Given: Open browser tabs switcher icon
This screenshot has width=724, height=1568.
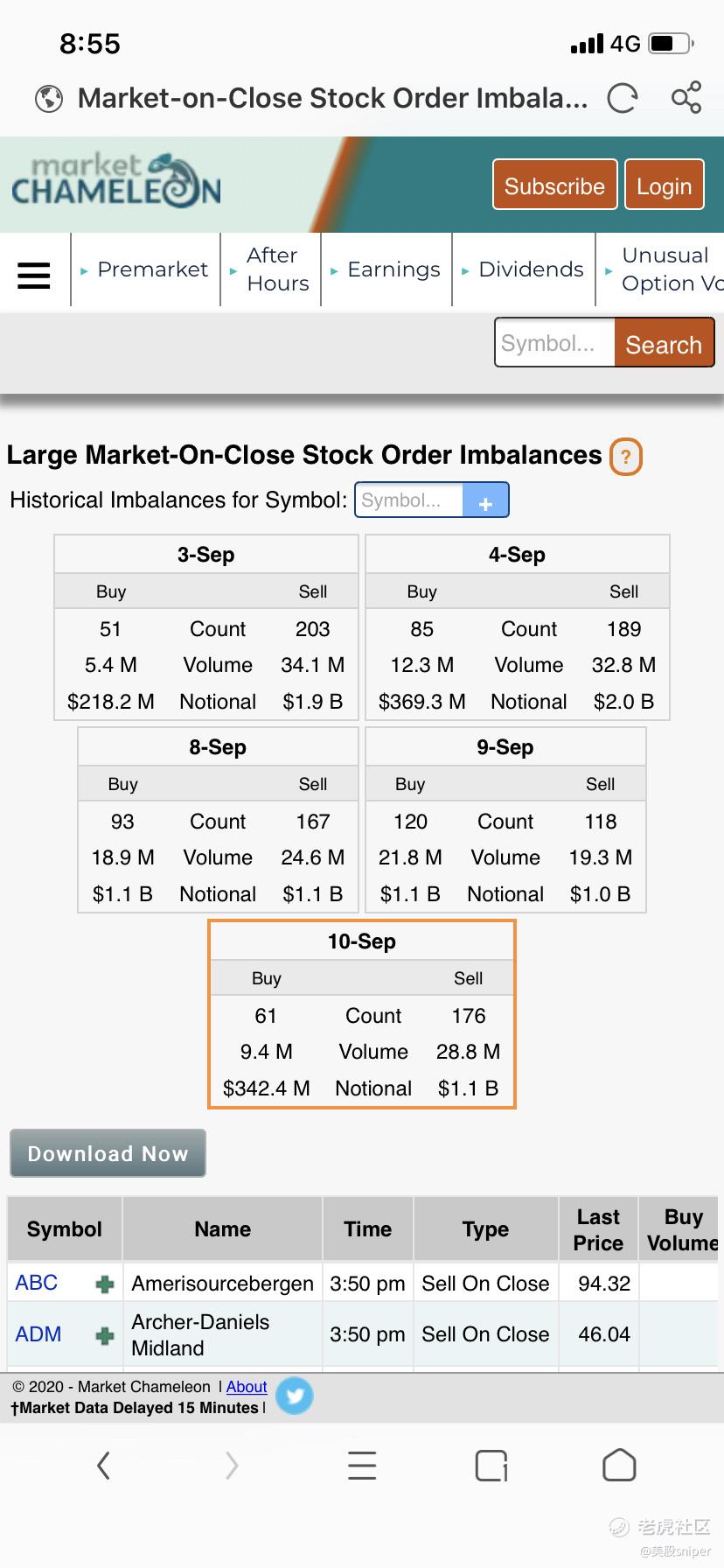Looking at the screenshot, I should 492,1465.
